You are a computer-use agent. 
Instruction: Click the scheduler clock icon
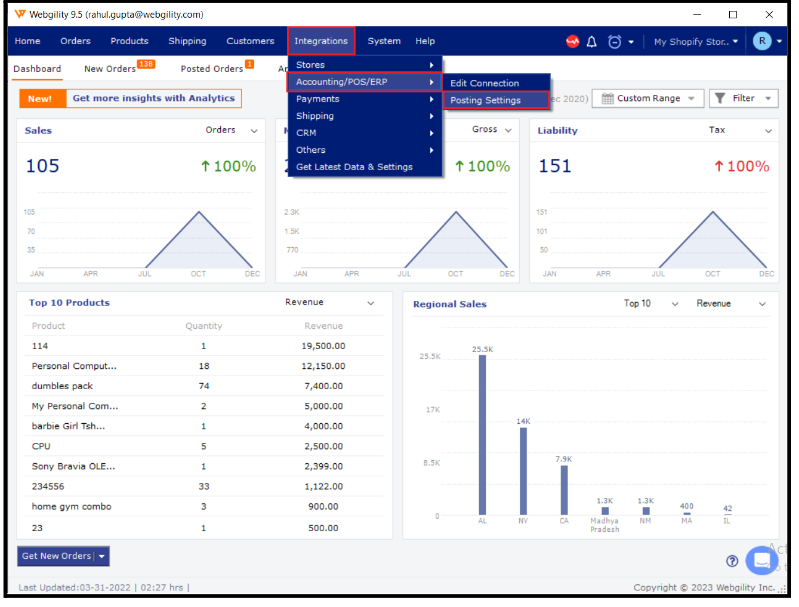click(x=615, y=42)
